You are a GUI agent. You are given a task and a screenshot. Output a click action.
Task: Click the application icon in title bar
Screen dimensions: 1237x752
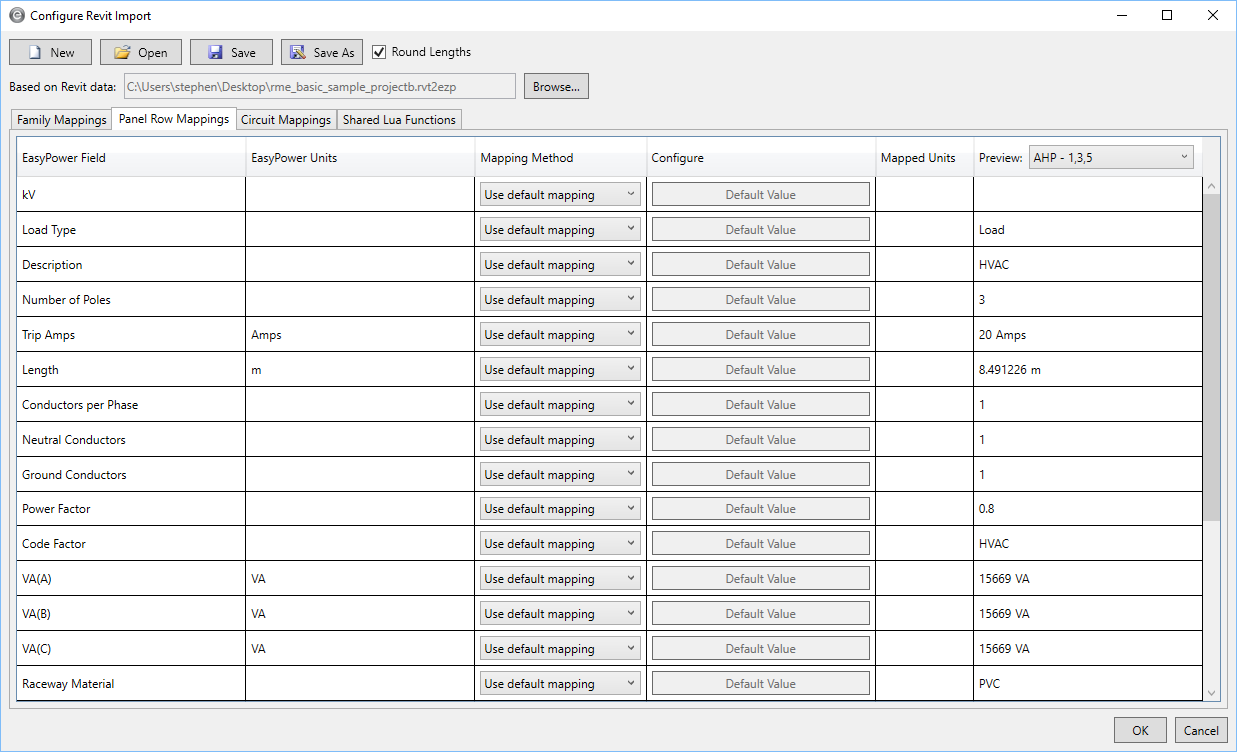pyautogui.click(x=16, y=16)
